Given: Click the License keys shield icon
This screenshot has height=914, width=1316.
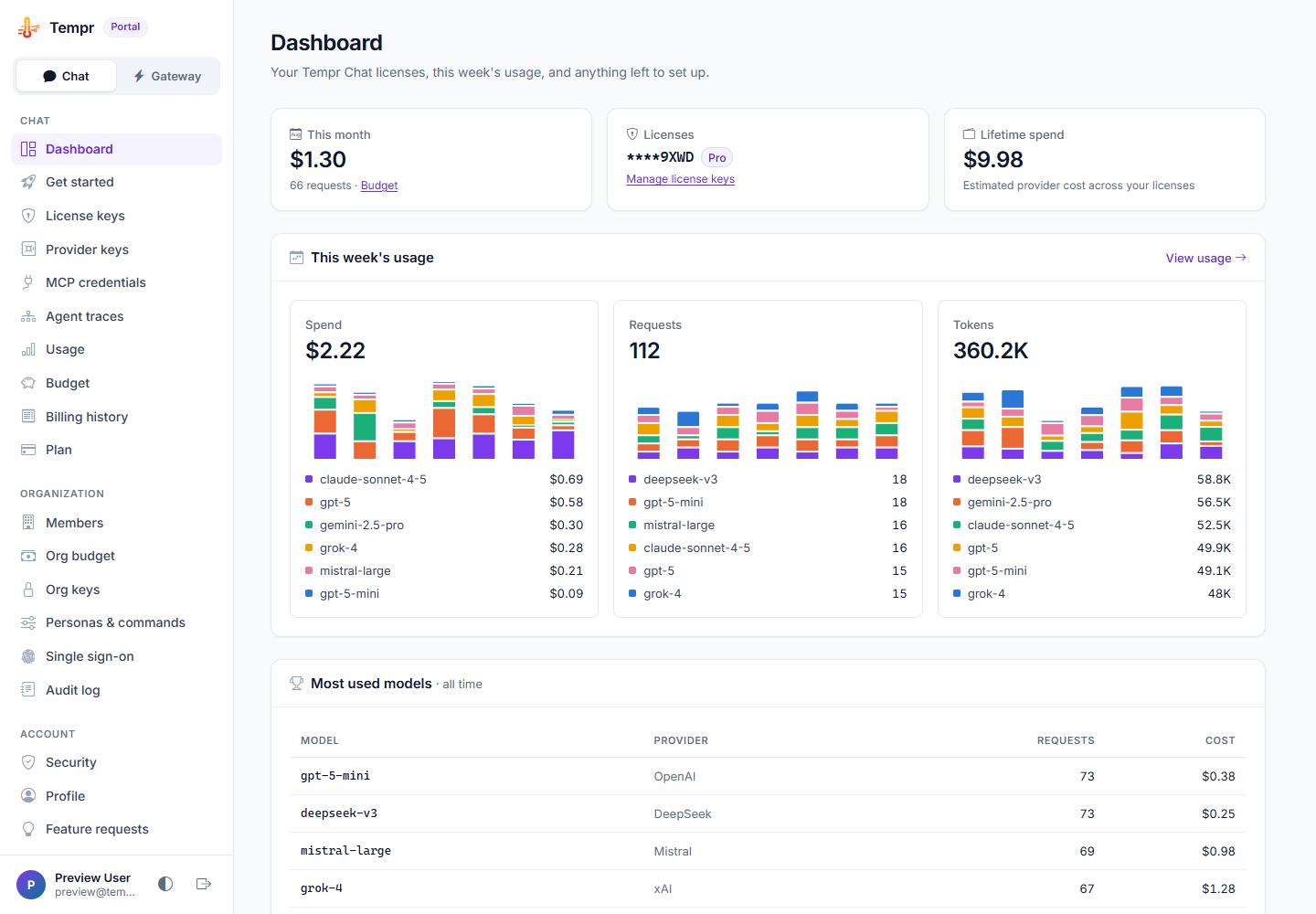Looking at the screenshot, I should point(28,216).
